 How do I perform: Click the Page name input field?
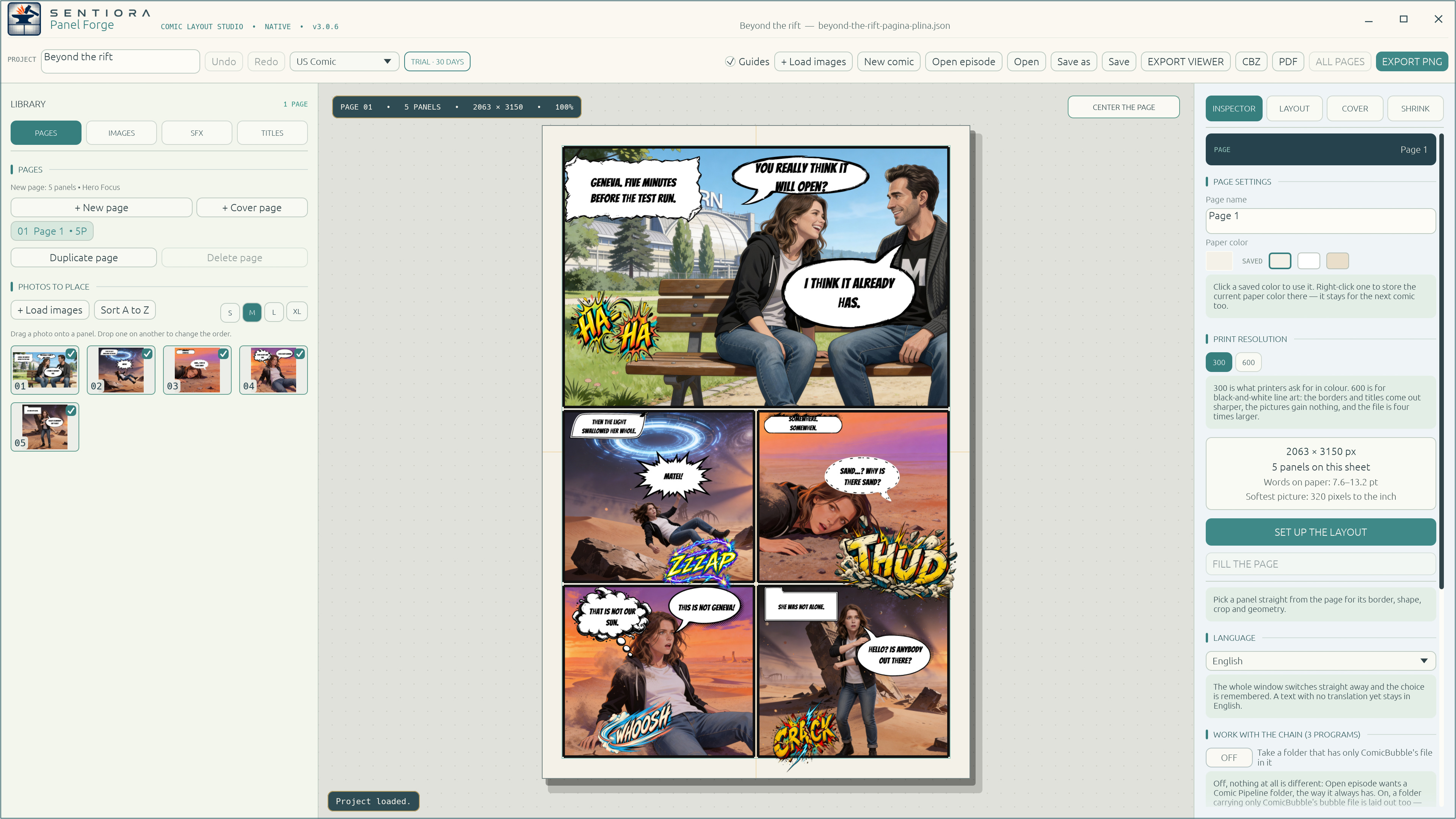coord(1320,220)
